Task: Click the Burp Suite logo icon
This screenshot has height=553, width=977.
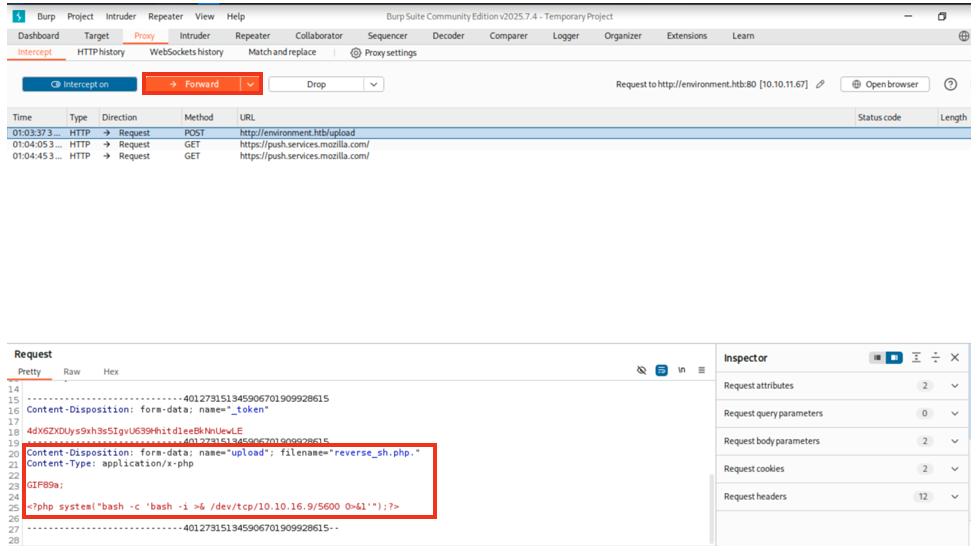Action: click(x=19, y=16)
